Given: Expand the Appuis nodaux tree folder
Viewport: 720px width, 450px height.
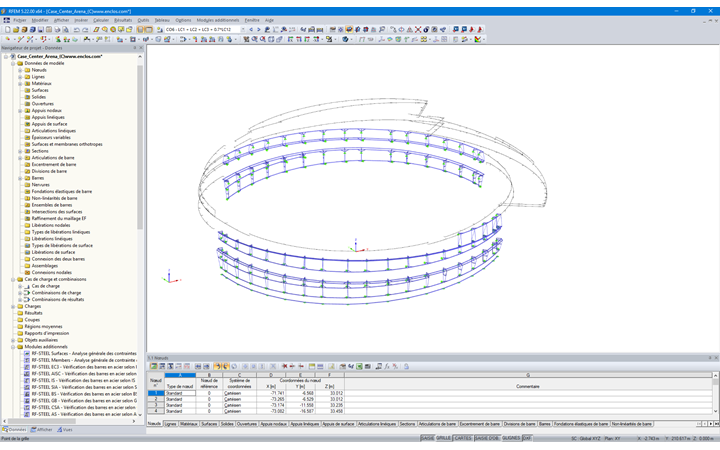Looking at the screenshot, I should 20,111.
